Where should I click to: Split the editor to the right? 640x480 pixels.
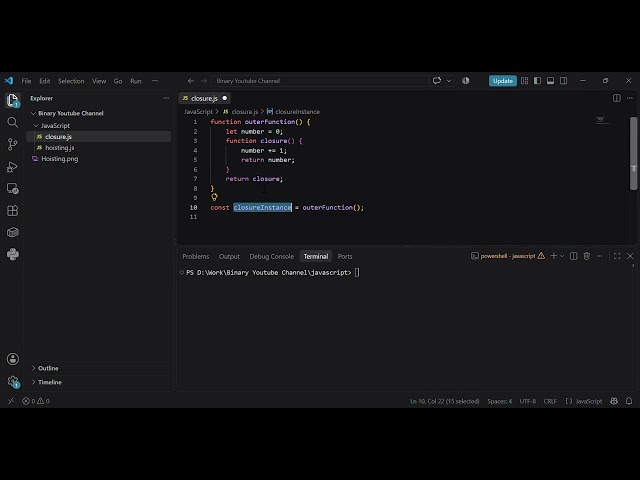(617, 98)
